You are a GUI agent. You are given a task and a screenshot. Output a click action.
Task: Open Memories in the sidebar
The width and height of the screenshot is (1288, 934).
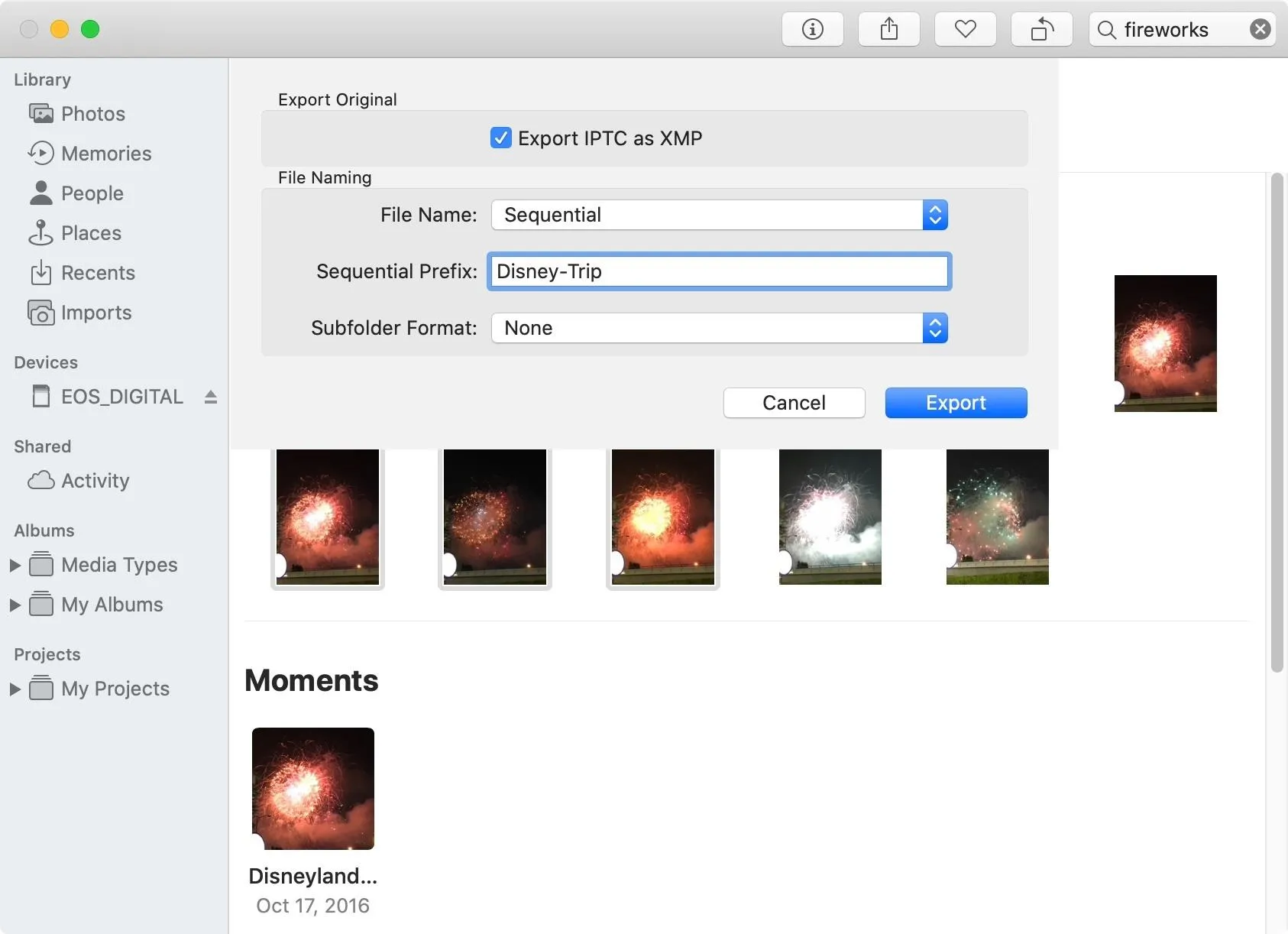pos(107,154)
